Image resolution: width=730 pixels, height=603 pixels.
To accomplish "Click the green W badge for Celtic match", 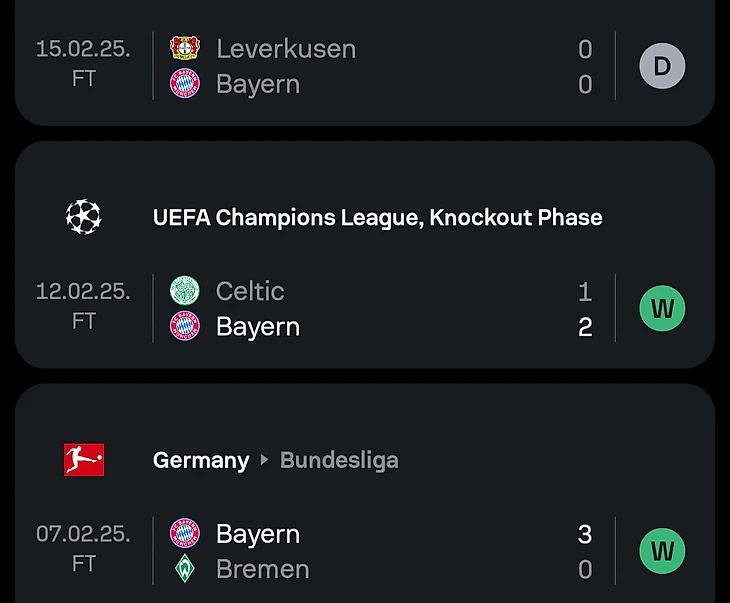I will (662, 309).
